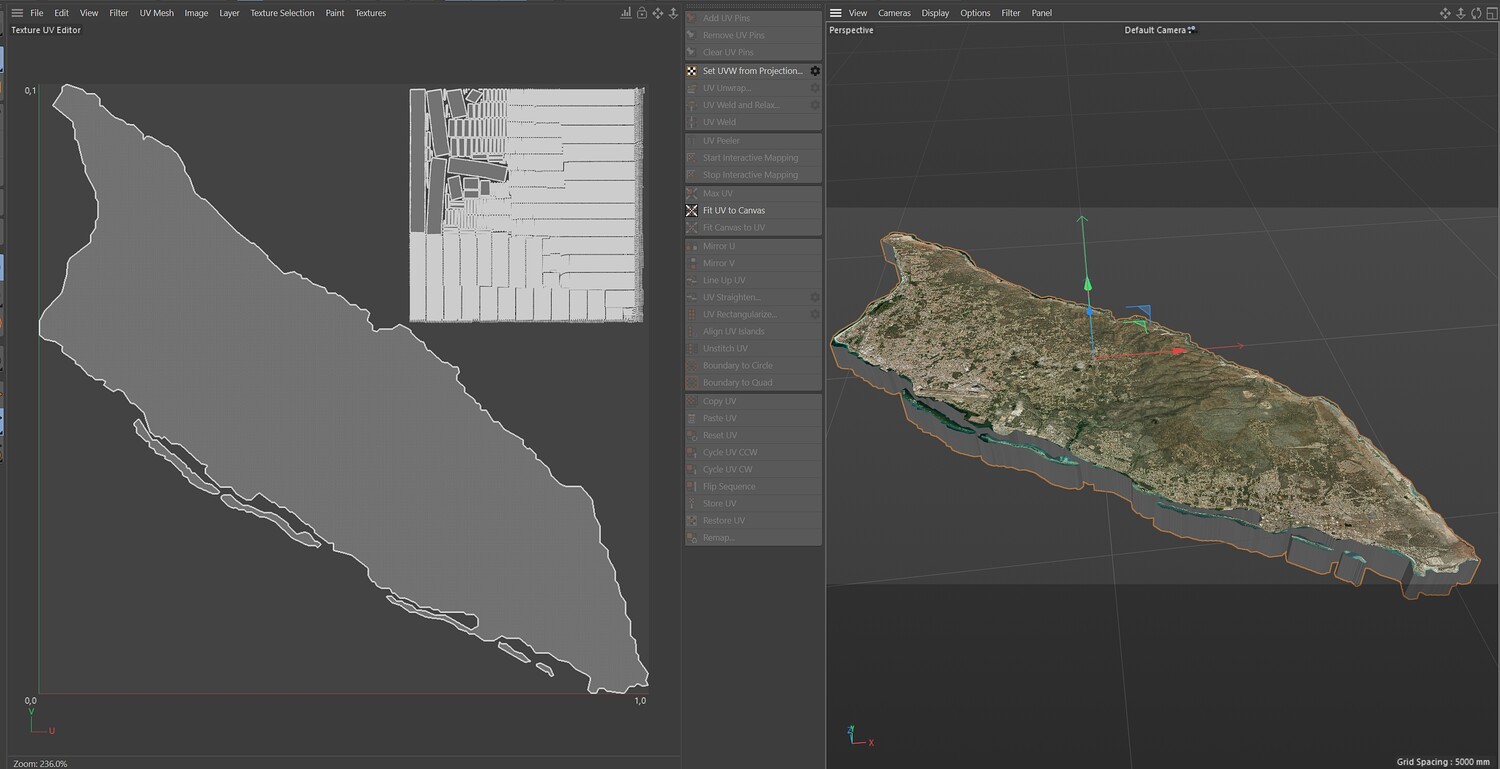The height and width of the screenshot is (769, 1500).
Task: Open the Cameras dropdown menu in viewport
Action: [894, 13]
